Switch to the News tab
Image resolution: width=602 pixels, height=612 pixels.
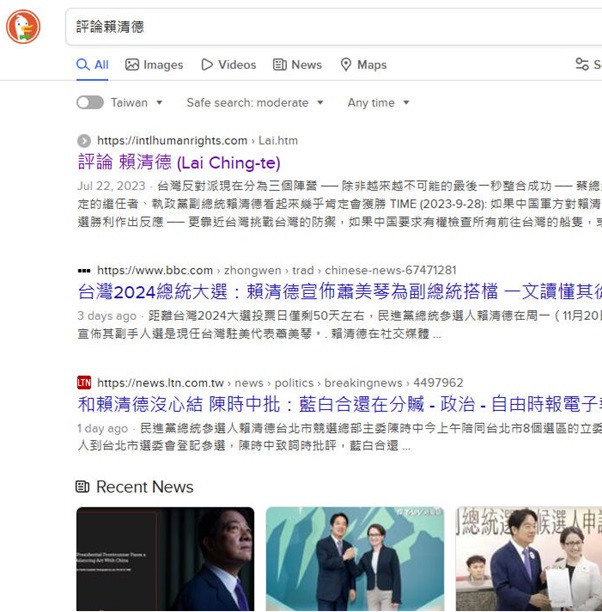pos(297,64)
